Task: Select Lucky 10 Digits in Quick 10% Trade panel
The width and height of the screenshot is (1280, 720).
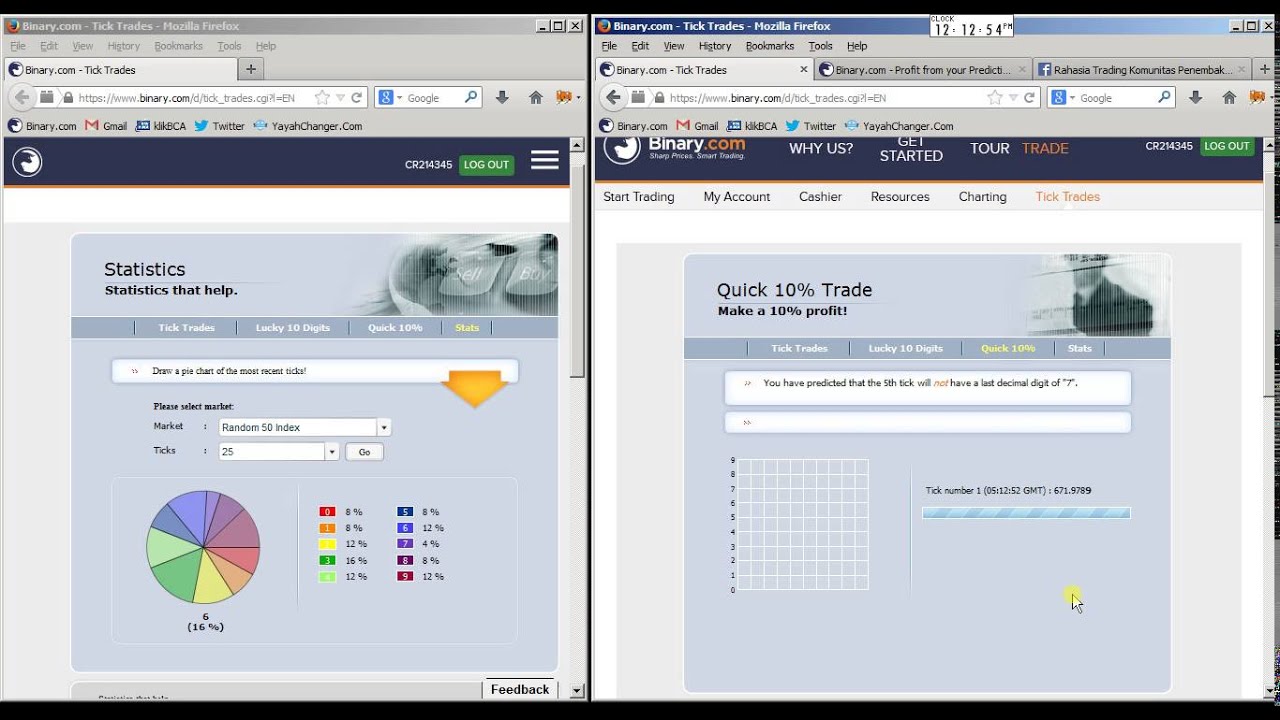Action: pyautogui.click(x=905, y=348)
